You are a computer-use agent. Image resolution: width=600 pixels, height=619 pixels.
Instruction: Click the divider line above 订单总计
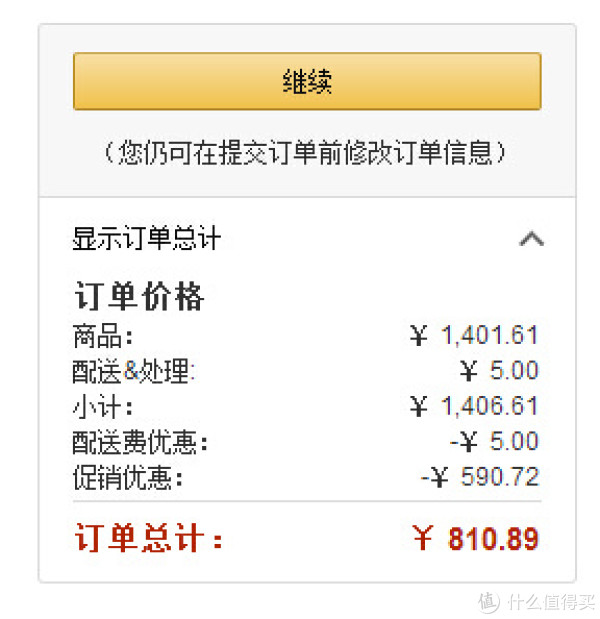(x=307, y=501)
